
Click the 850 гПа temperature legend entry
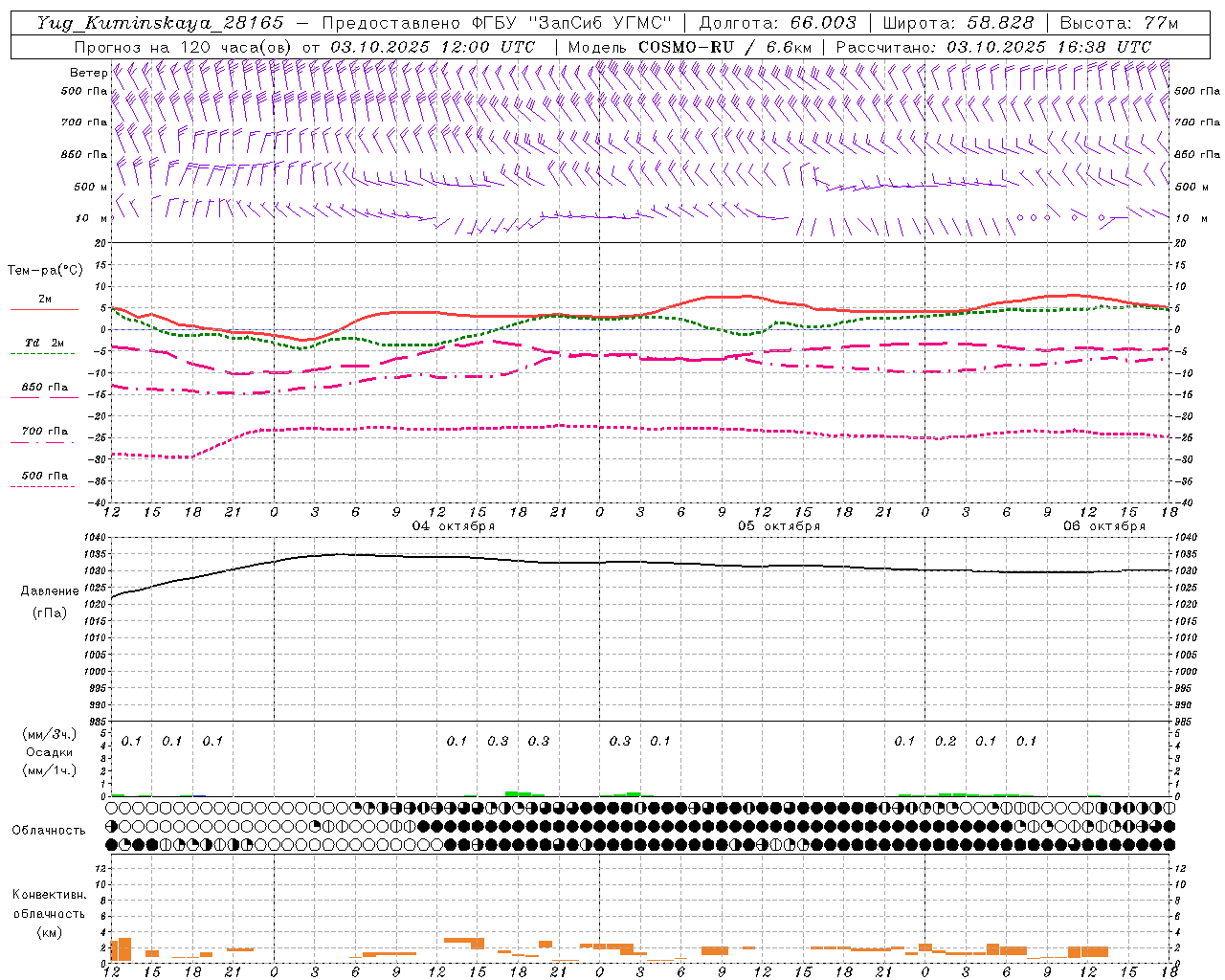pos(44,388)
